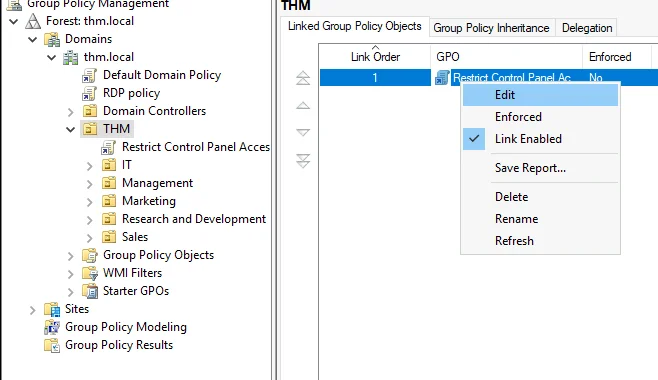Screen dimensions: 658x380
Task: Expand the Marketing OU
Action: (89, 203)
